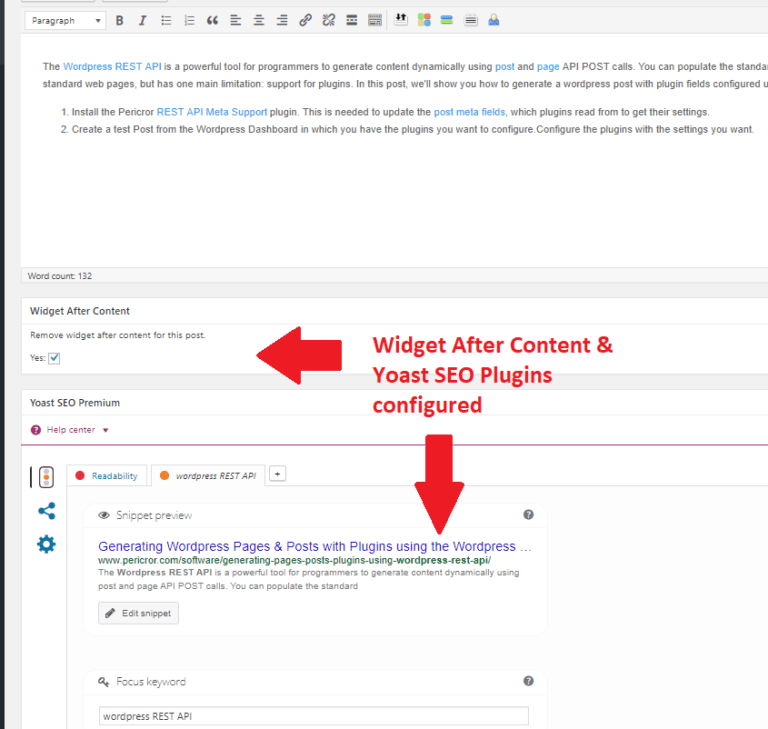Click list item 2 about creating test Post
The width and height of the screenshot is (768, 729).
pos(412,129)
